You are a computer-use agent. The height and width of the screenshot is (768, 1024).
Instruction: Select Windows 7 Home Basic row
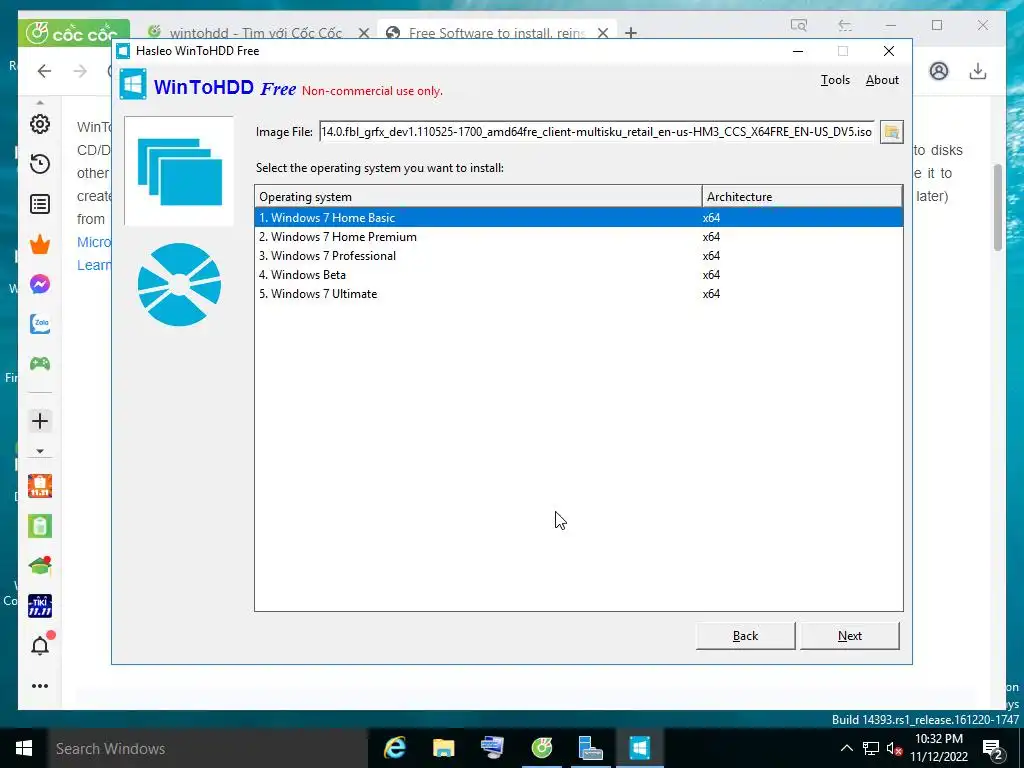[579, 217]
